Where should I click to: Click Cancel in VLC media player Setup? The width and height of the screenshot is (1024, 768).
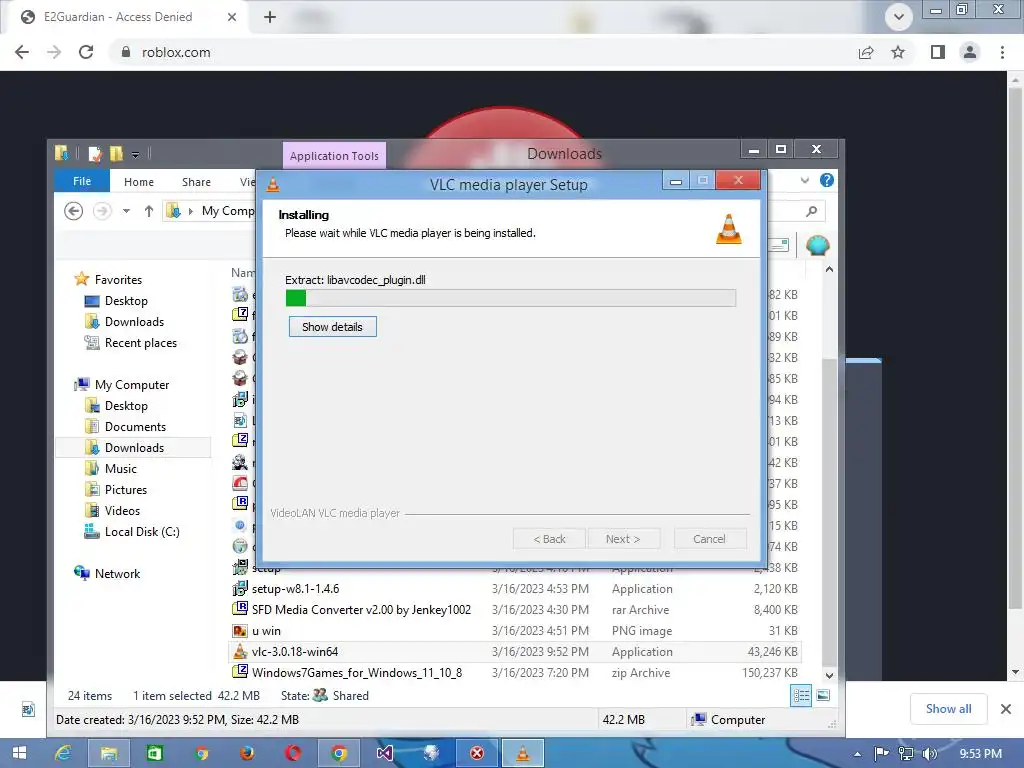coord(709,539)
